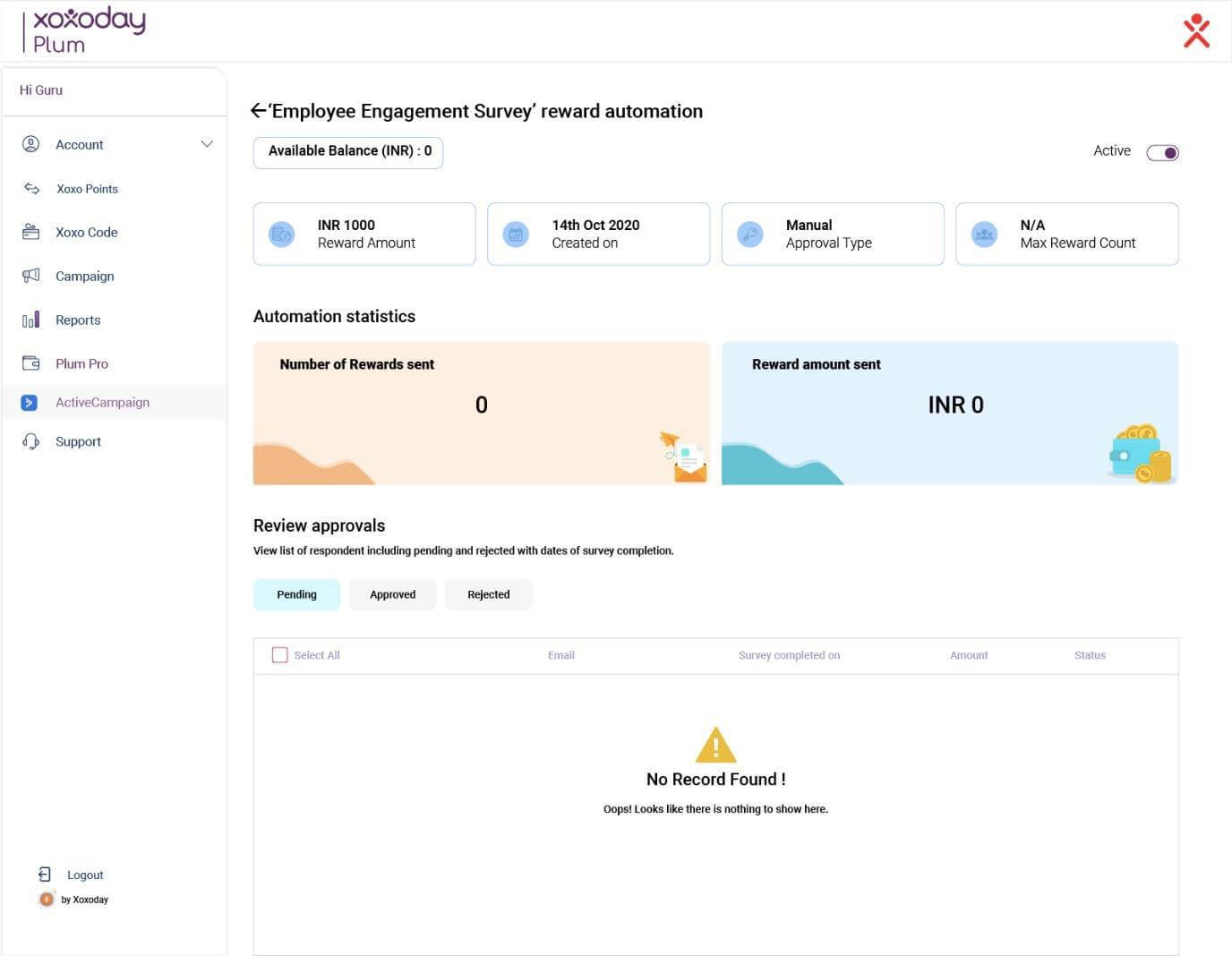Click the red Xoxoday logo at top right
This screenshot has height=956, width=1232.
point(1196,31)
